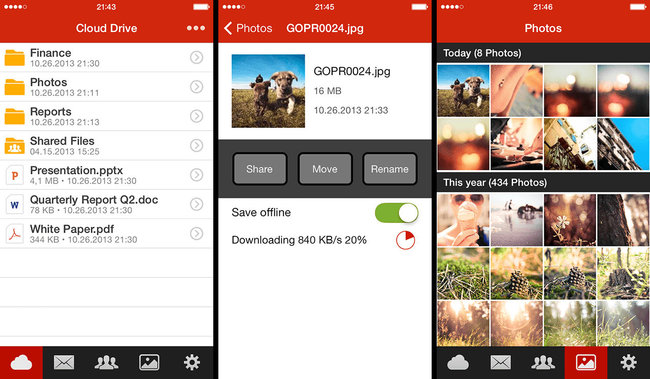Open settings gear in the Photos screen tab bar
Viewport: 650px width, 379px height.
[628, 362]
